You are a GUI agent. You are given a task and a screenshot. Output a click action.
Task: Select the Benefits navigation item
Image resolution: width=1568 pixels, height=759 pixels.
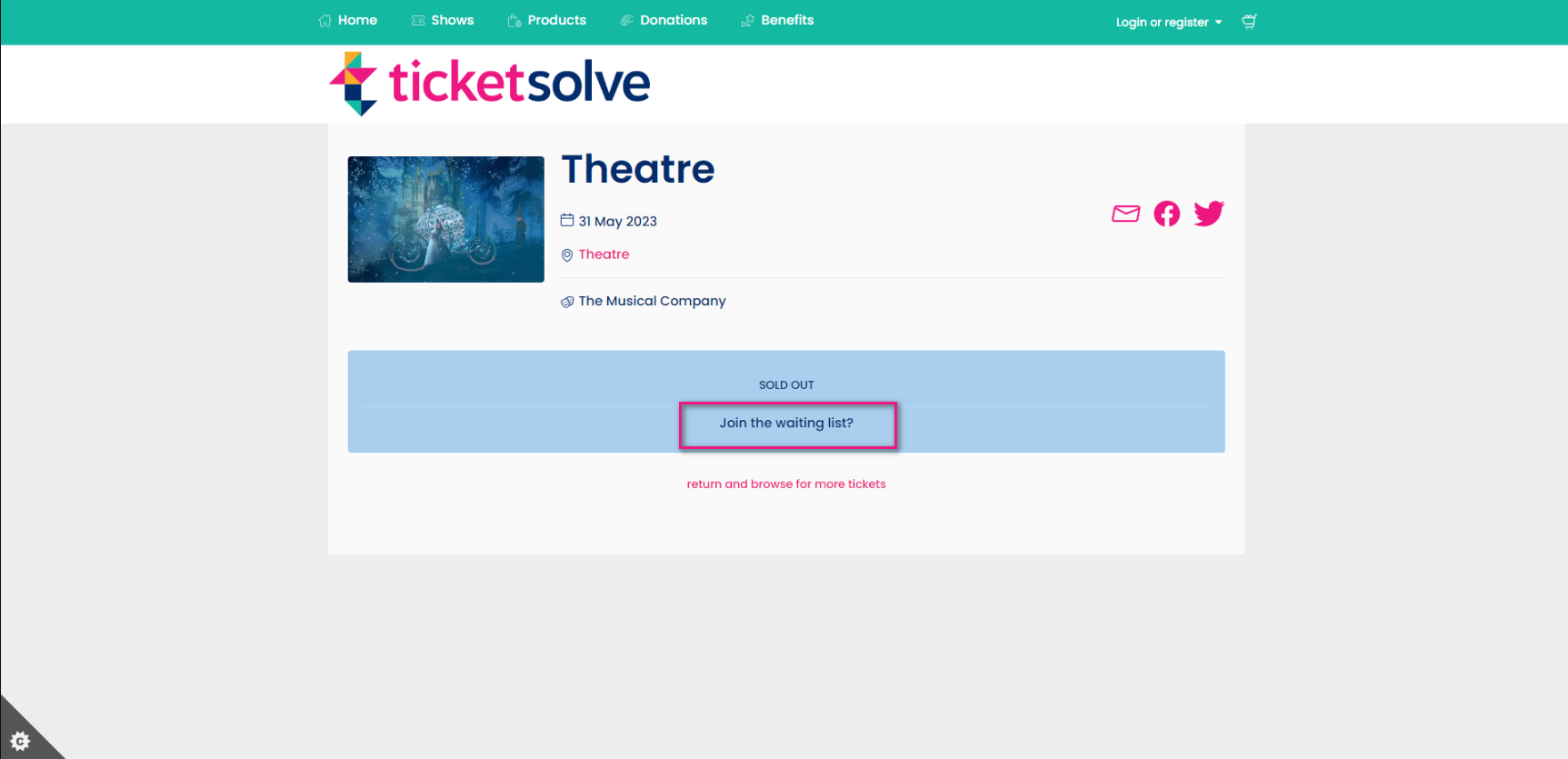(785, 19)
